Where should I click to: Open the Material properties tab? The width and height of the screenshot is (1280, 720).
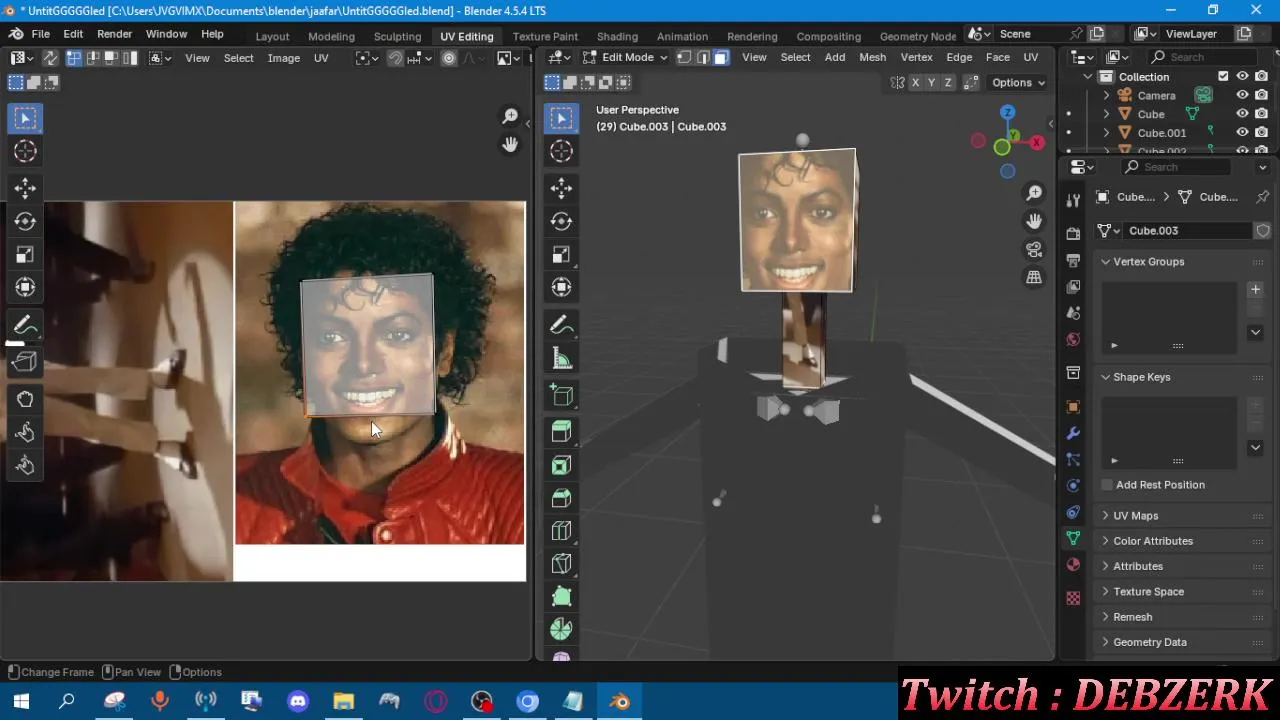1073,564
